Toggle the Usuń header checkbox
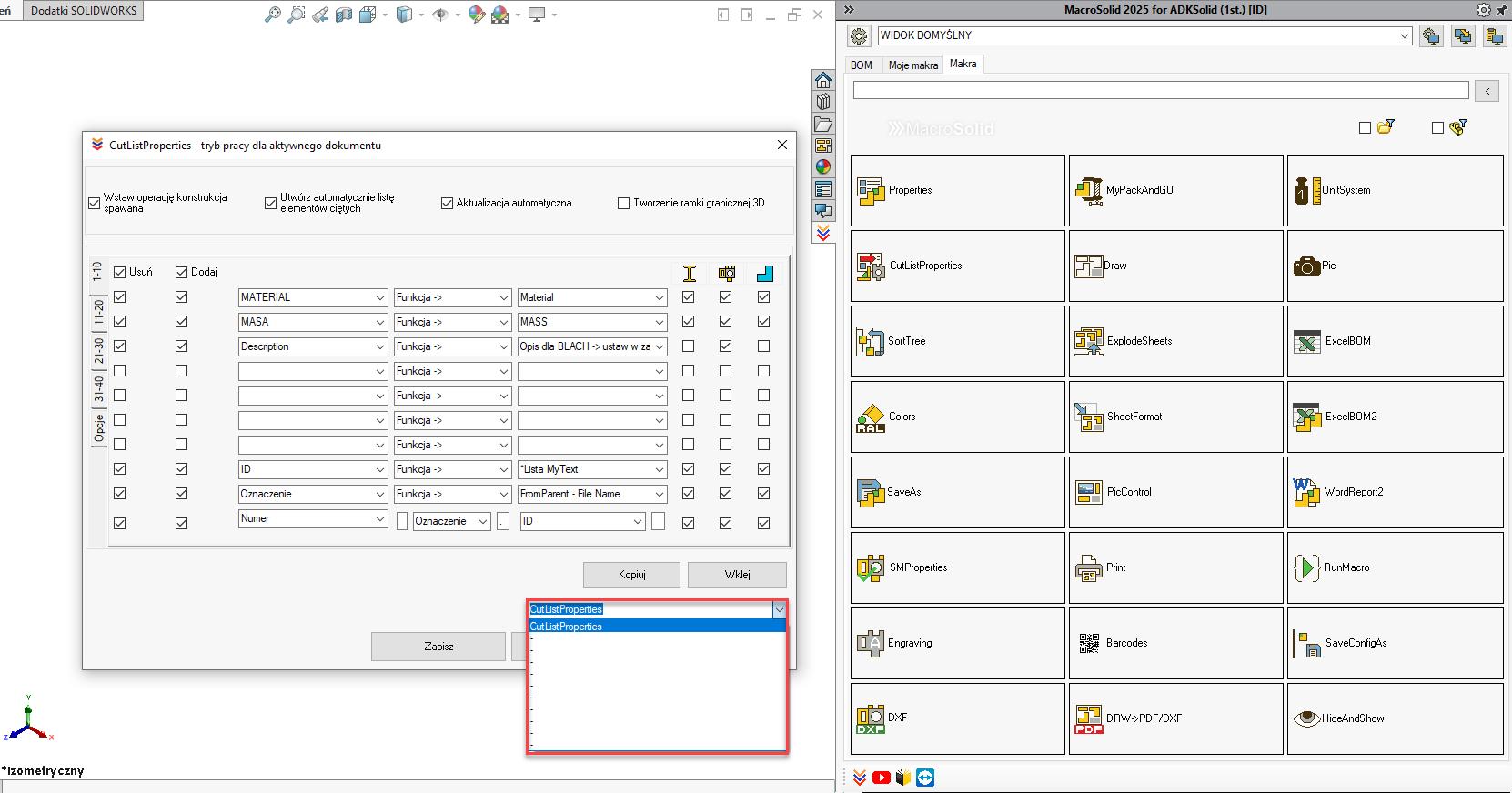 click(x=119, y=272)
